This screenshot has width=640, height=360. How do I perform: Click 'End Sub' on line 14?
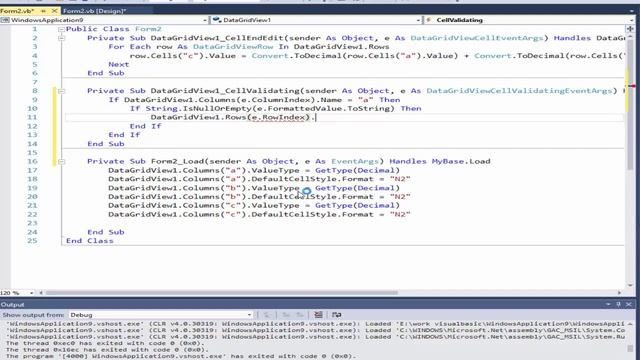(x=106, y=144)
